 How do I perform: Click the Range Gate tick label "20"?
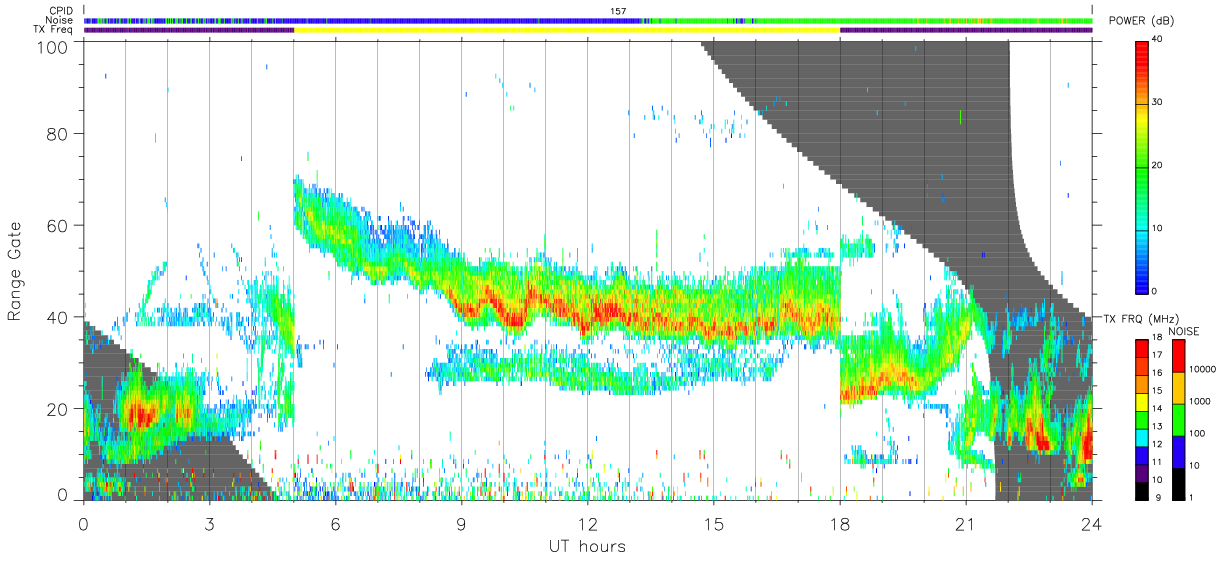click(x=57, y=409)
